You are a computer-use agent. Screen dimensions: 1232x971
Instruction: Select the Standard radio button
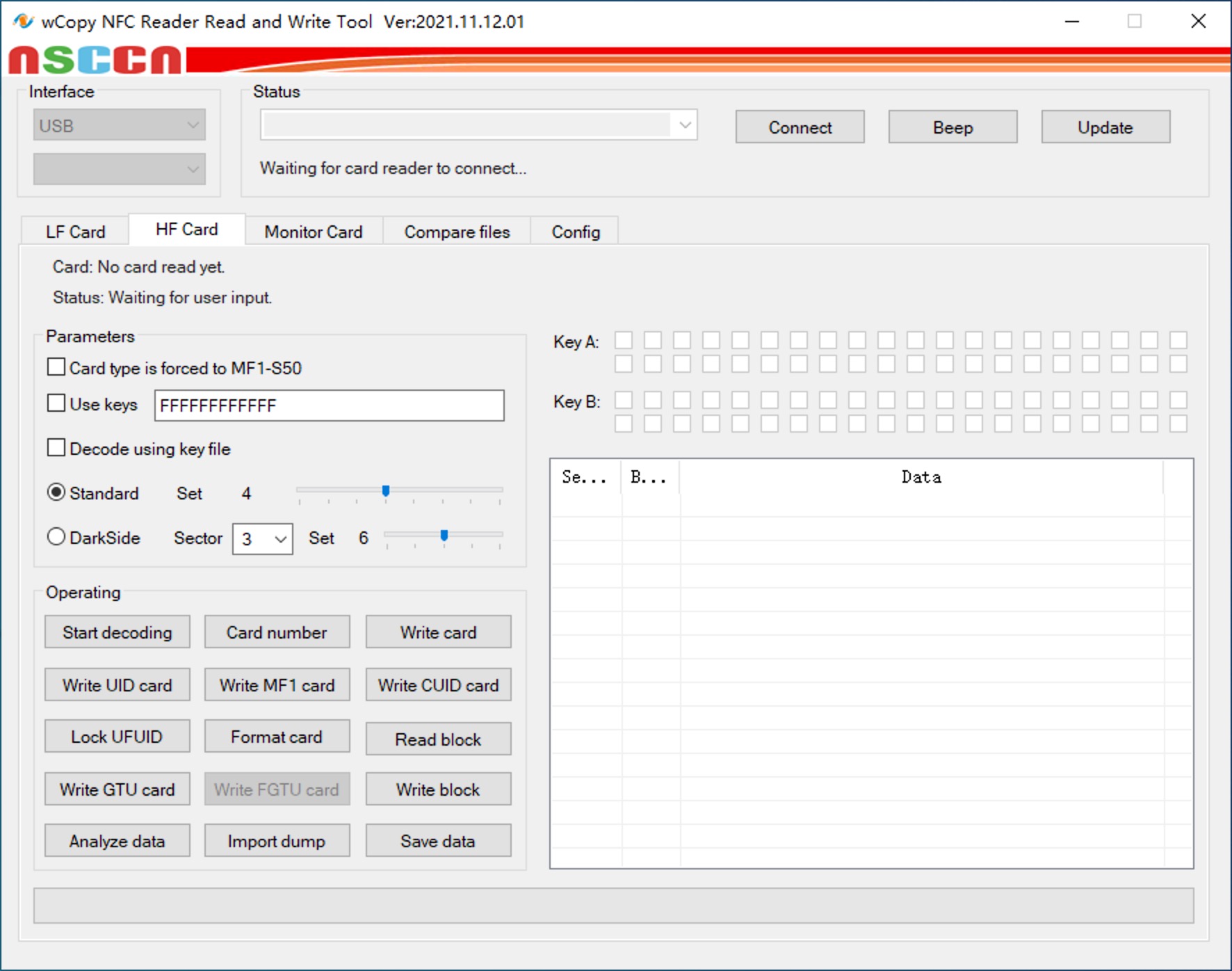point(56,492)
